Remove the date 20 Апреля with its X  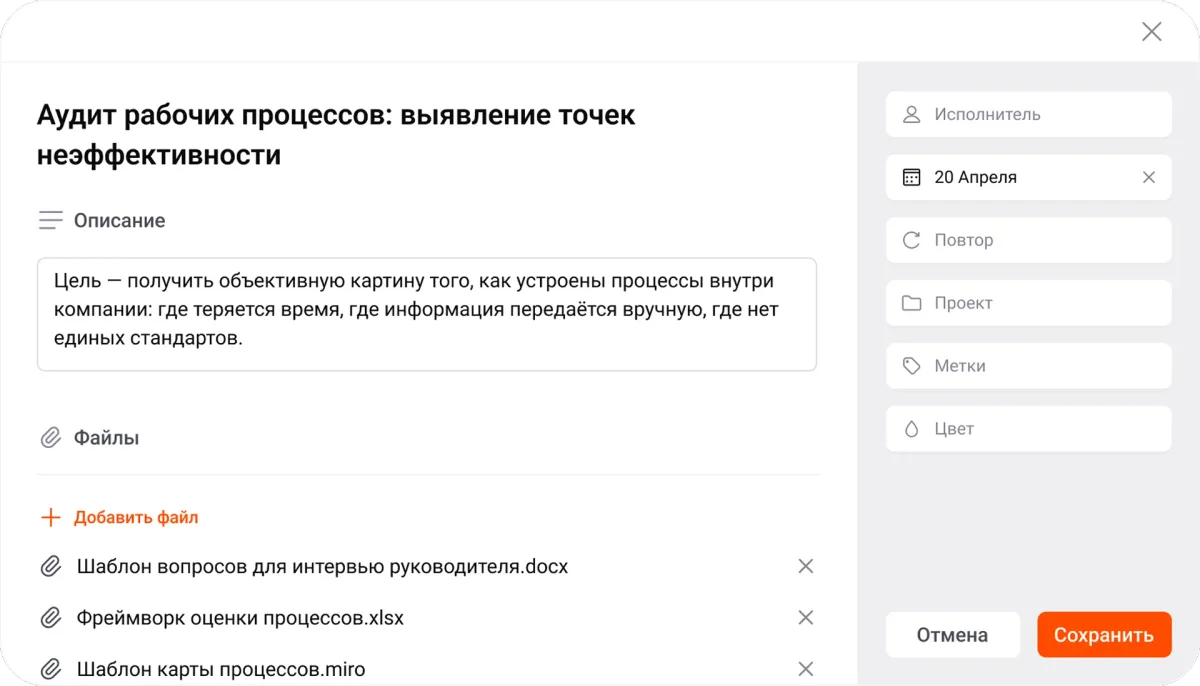point(1148,177)
